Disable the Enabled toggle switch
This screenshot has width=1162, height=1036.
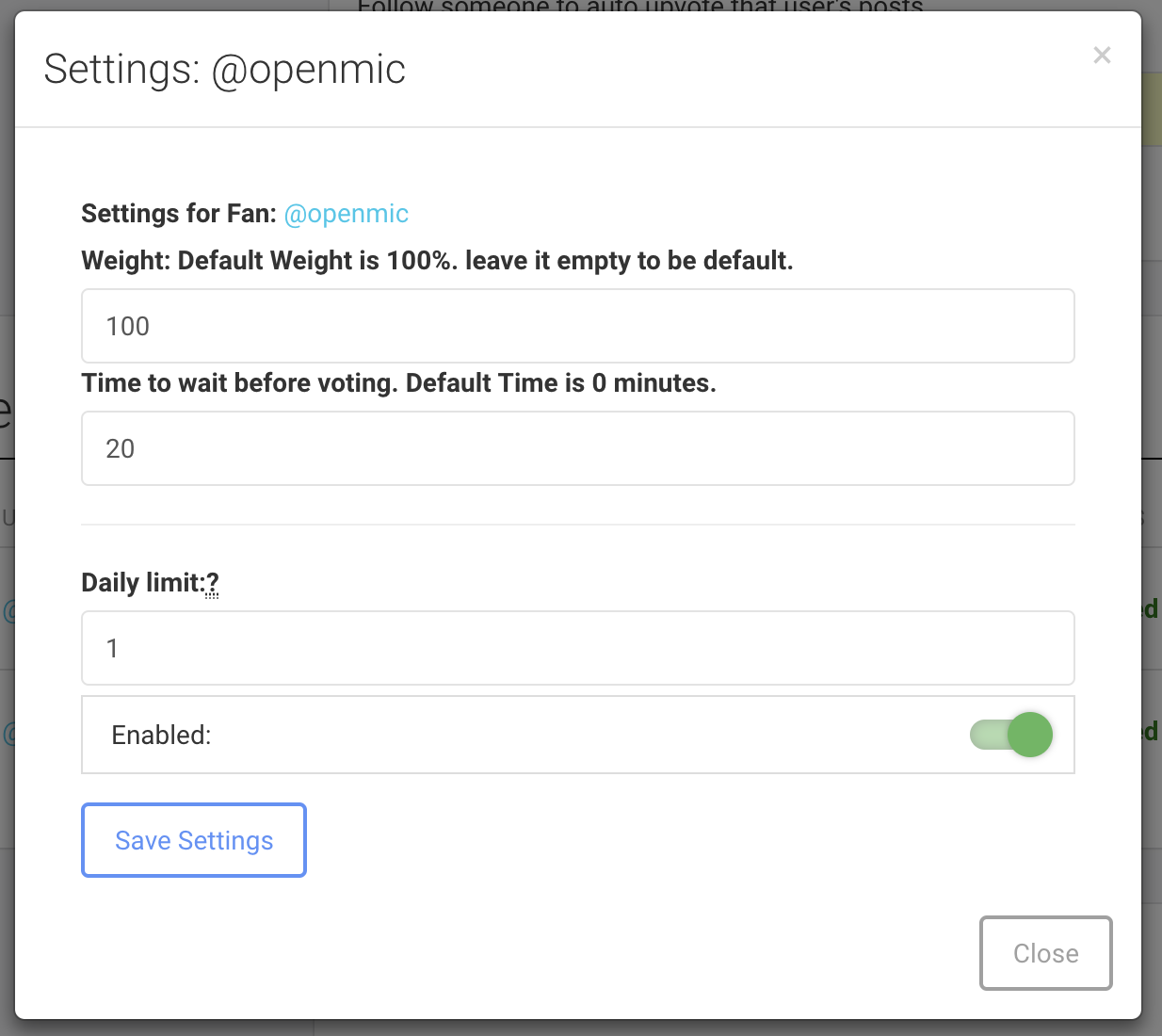point(1010,735)
